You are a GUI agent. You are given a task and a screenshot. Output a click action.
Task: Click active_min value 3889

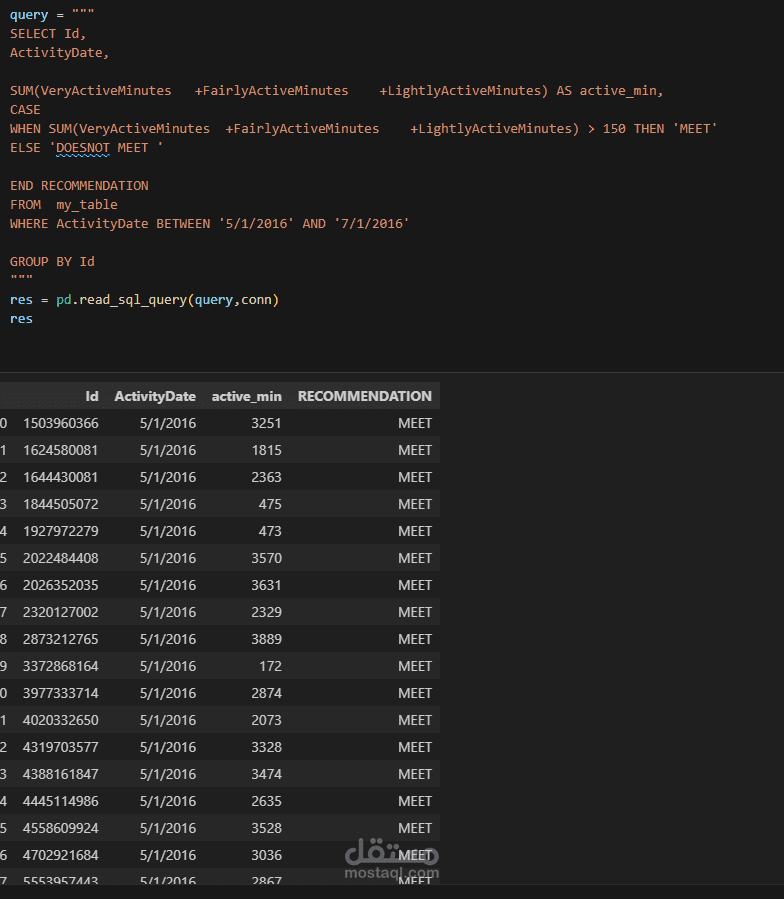(266, 639)
